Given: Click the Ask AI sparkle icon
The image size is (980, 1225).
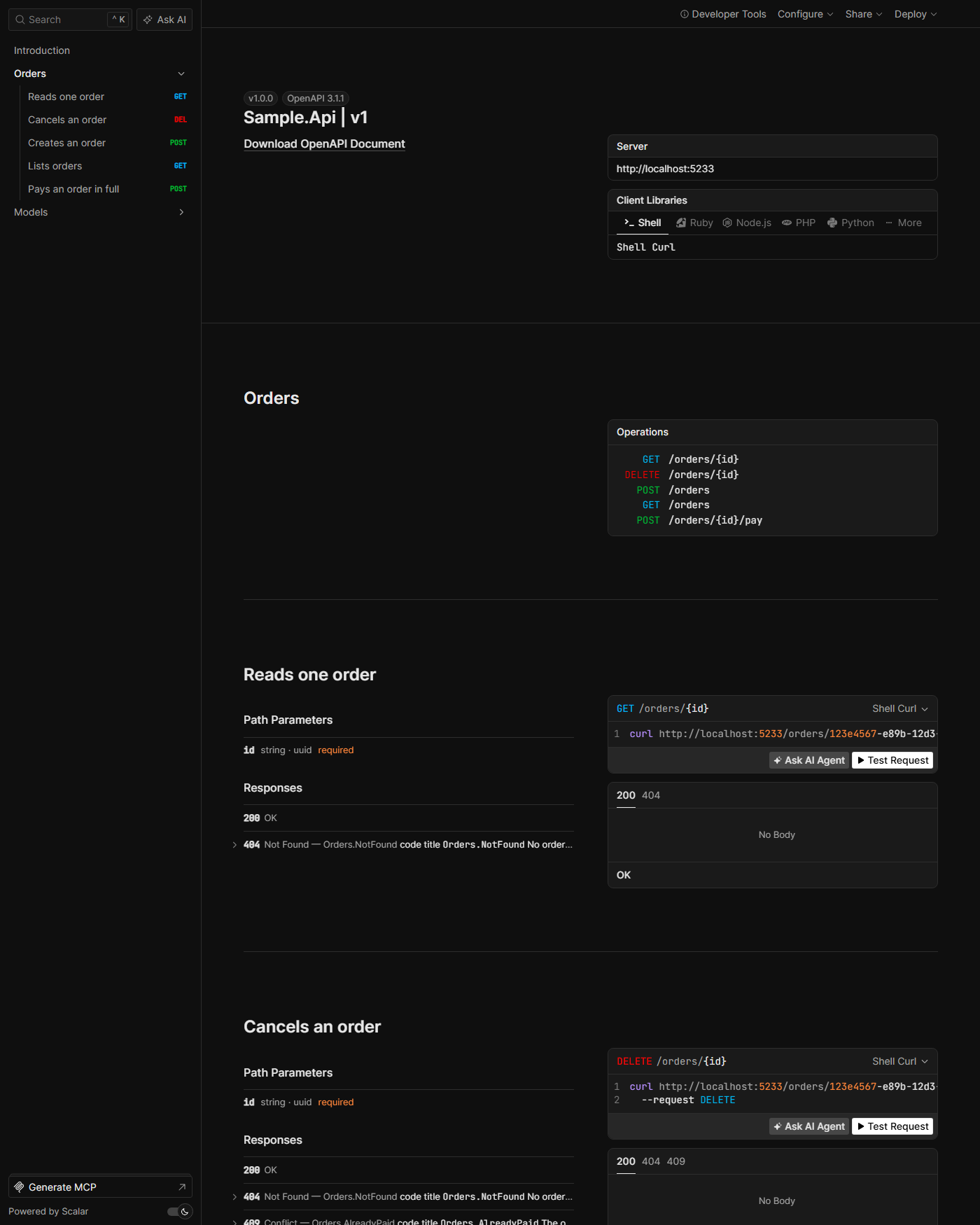Looking at the screenshot, I should [148, 20].
